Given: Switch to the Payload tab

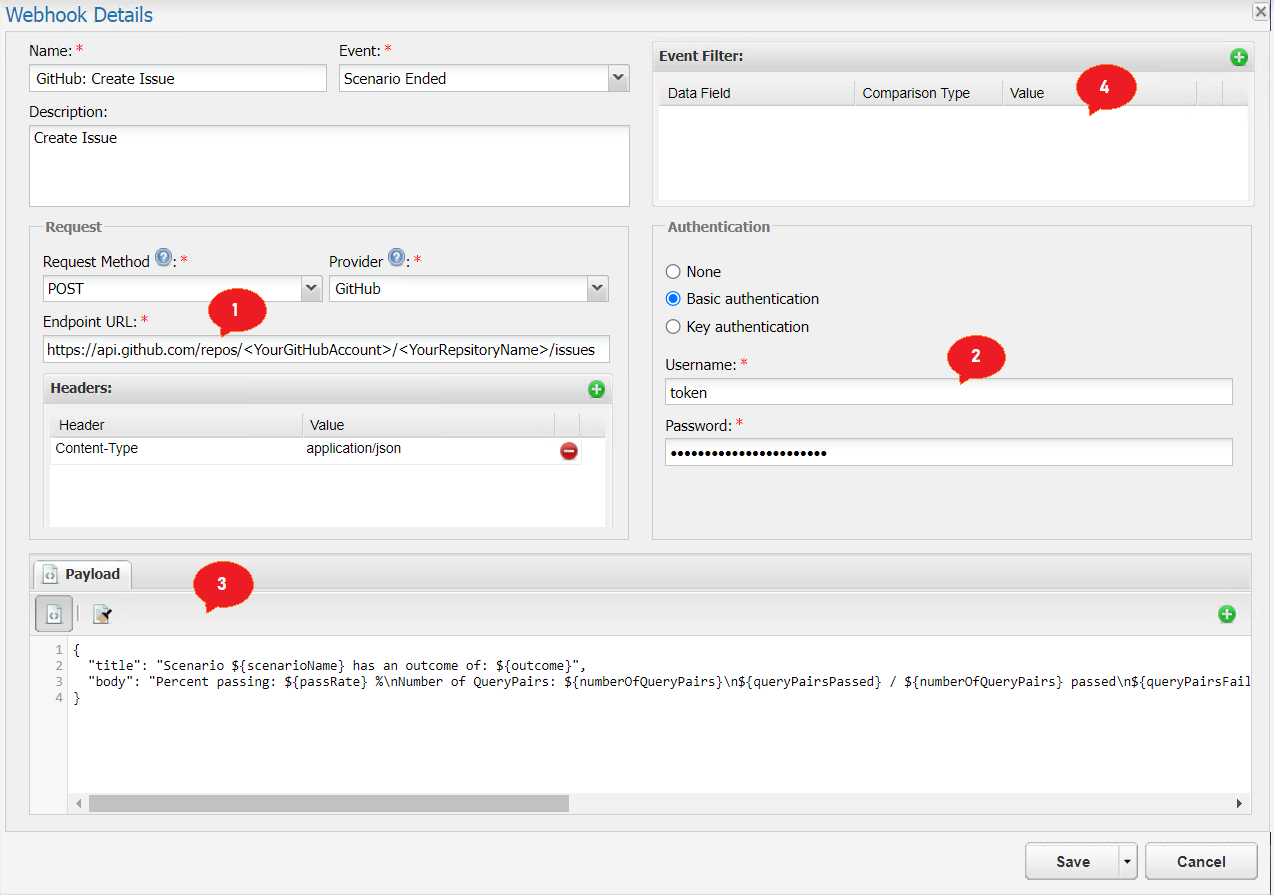Looking at the screenshot, I should [82, 574].
